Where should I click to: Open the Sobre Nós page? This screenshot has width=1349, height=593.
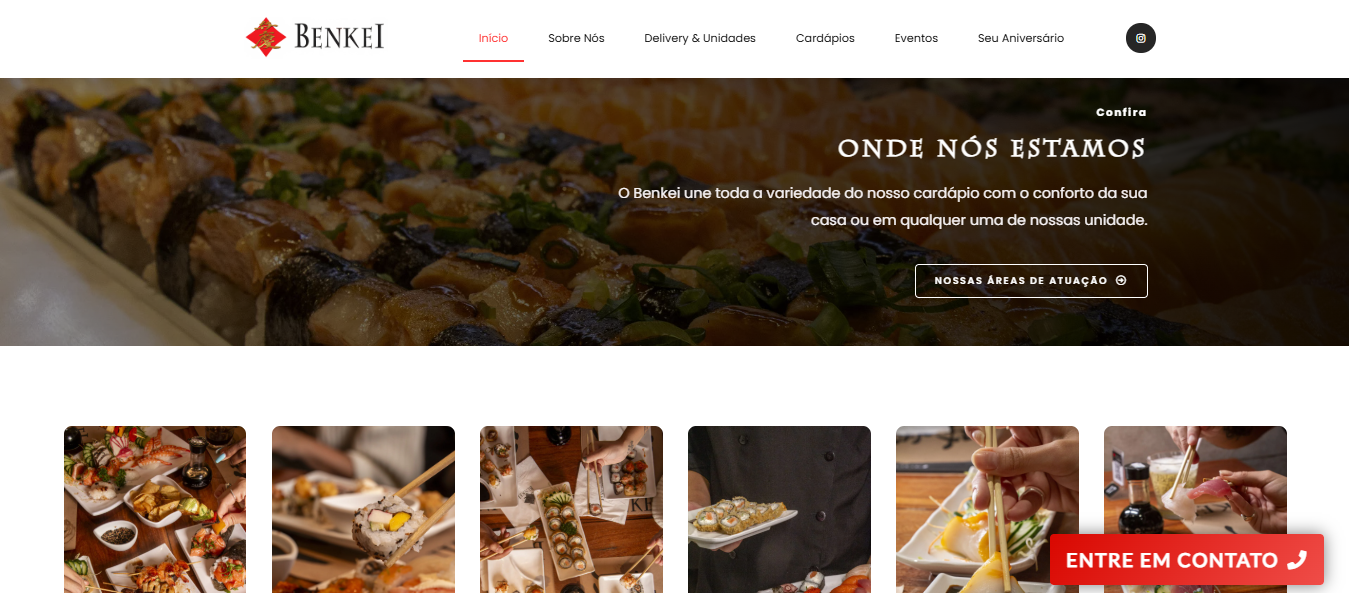point(576,38)
